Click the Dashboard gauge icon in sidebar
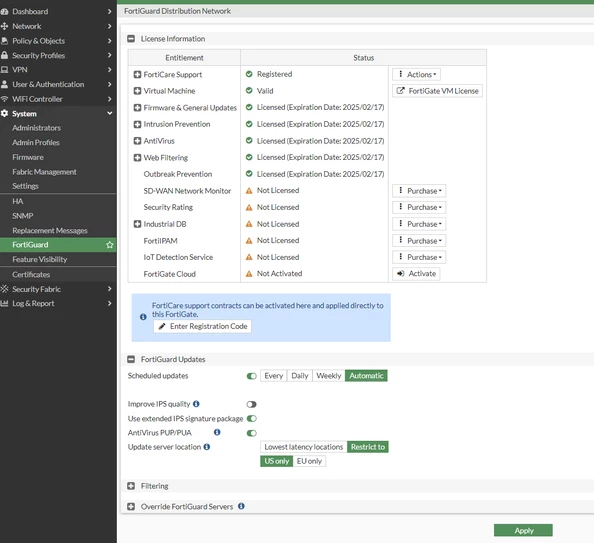594x543 pixels. click(x=4, y=11)
